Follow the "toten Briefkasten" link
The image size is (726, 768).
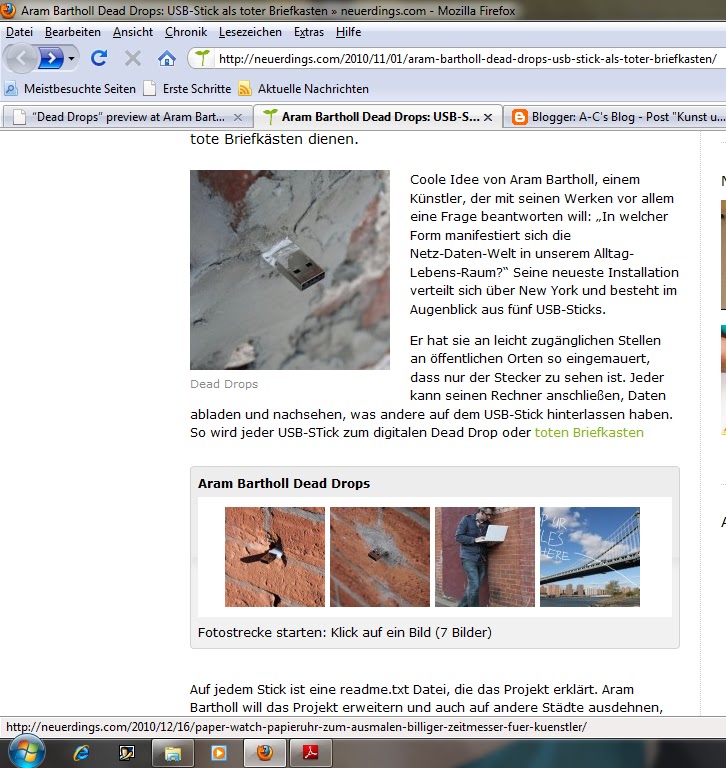tap(589, 432)
